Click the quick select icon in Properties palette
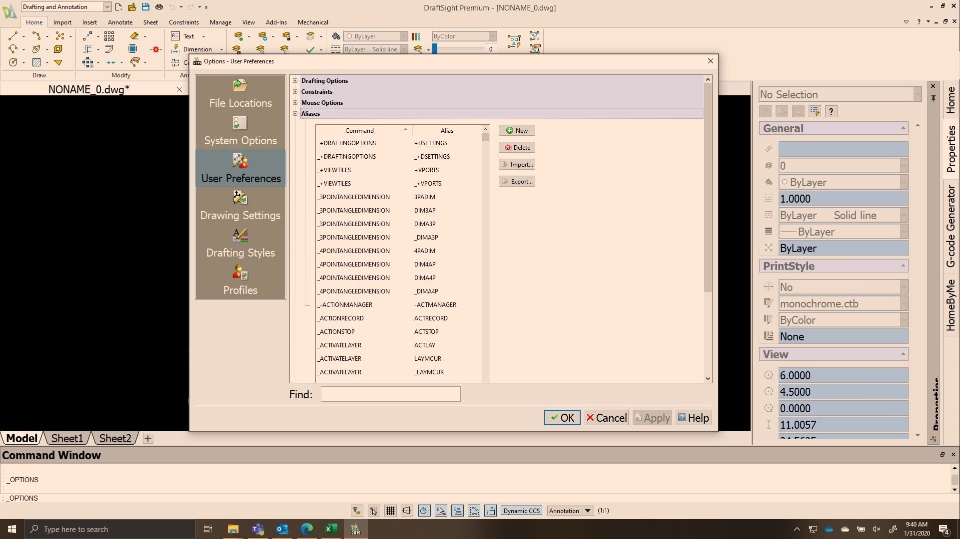Image resolution: width=960 pixels, height=539 pixels. pos(814,111)
